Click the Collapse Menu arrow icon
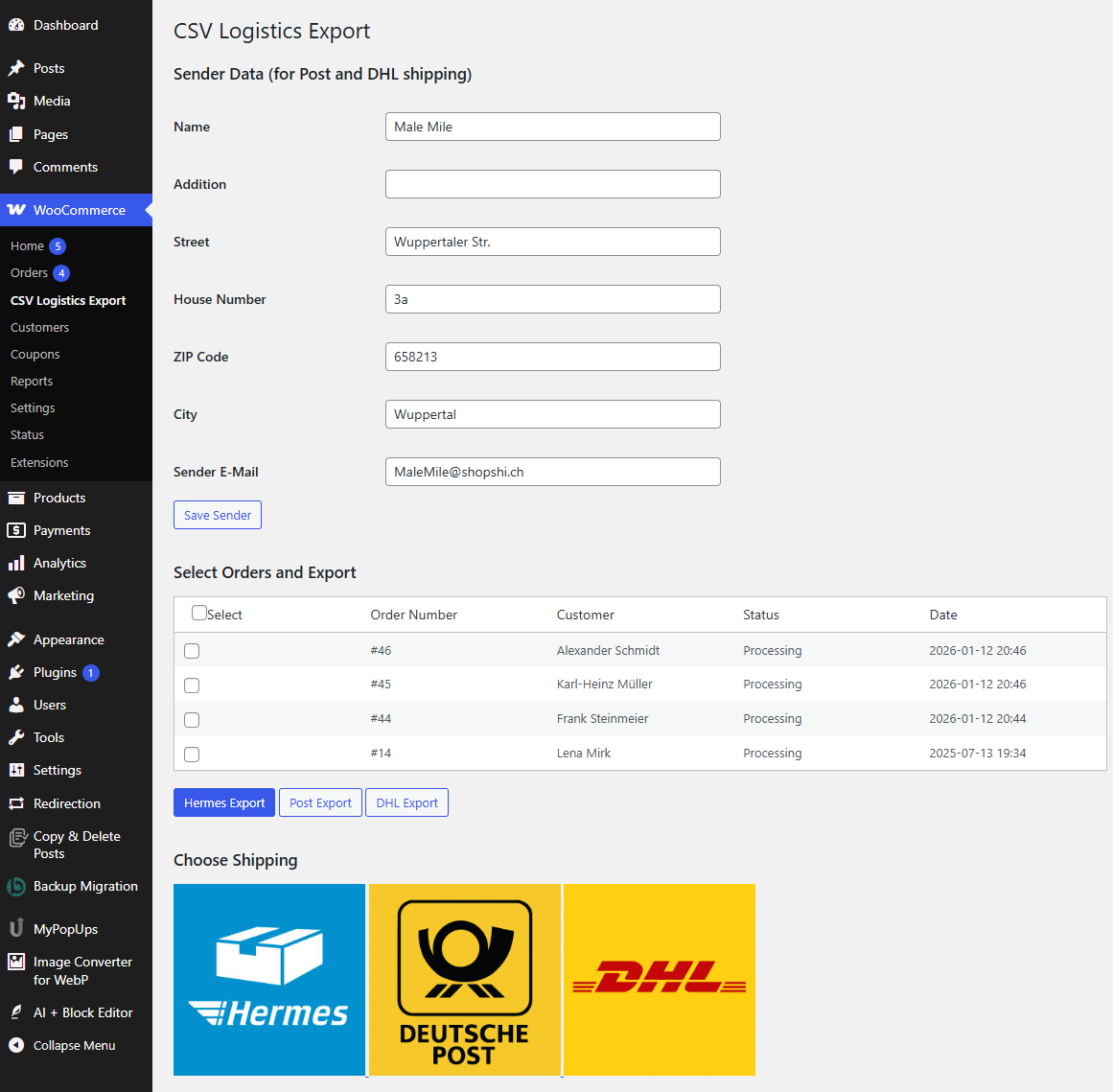 [16, 1045]
